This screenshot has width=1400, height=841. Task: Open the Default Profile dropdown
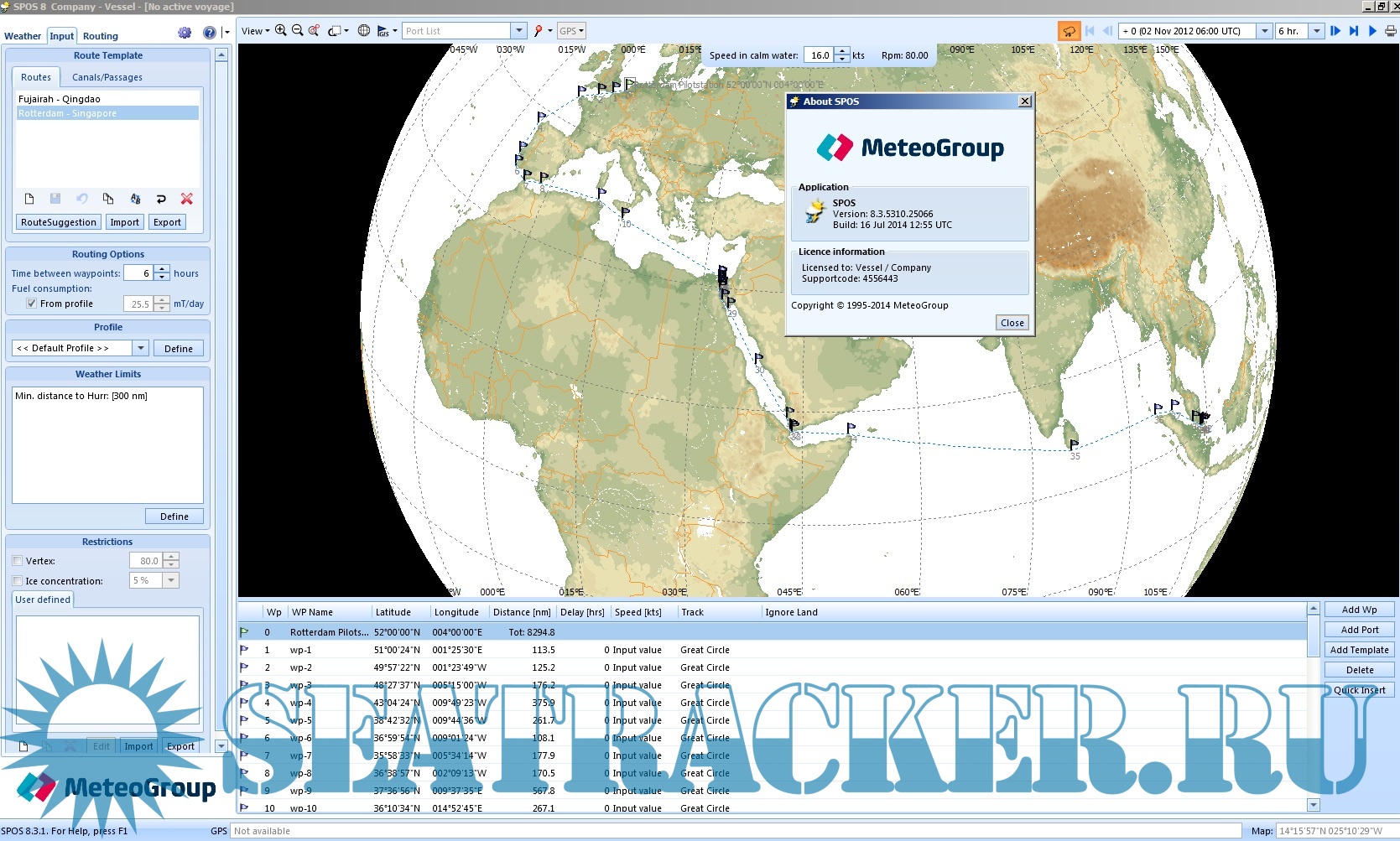click(x=140, y=348)
